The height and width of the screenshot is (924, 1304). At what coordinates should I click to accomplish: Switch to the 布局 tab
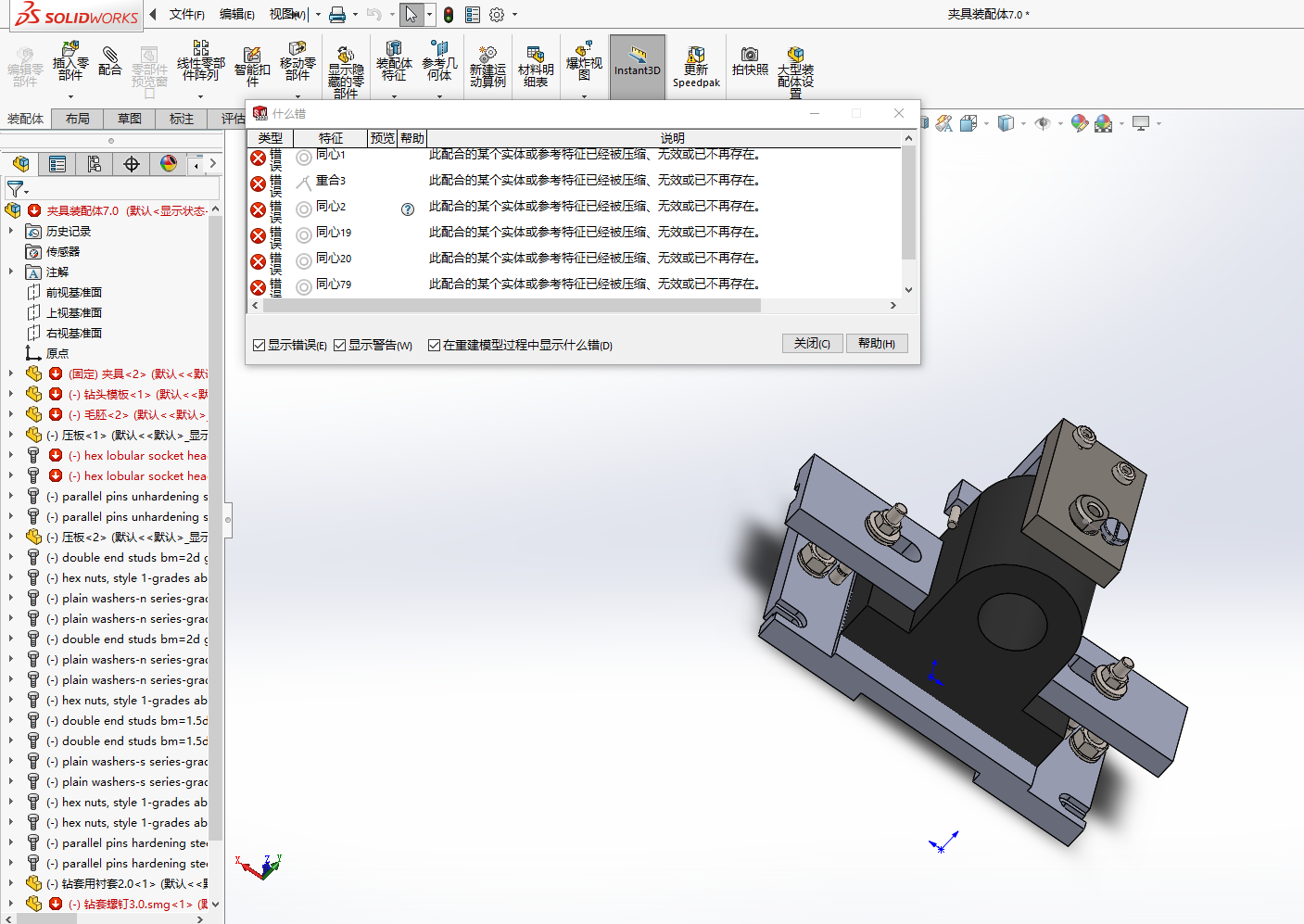[78, 119]
